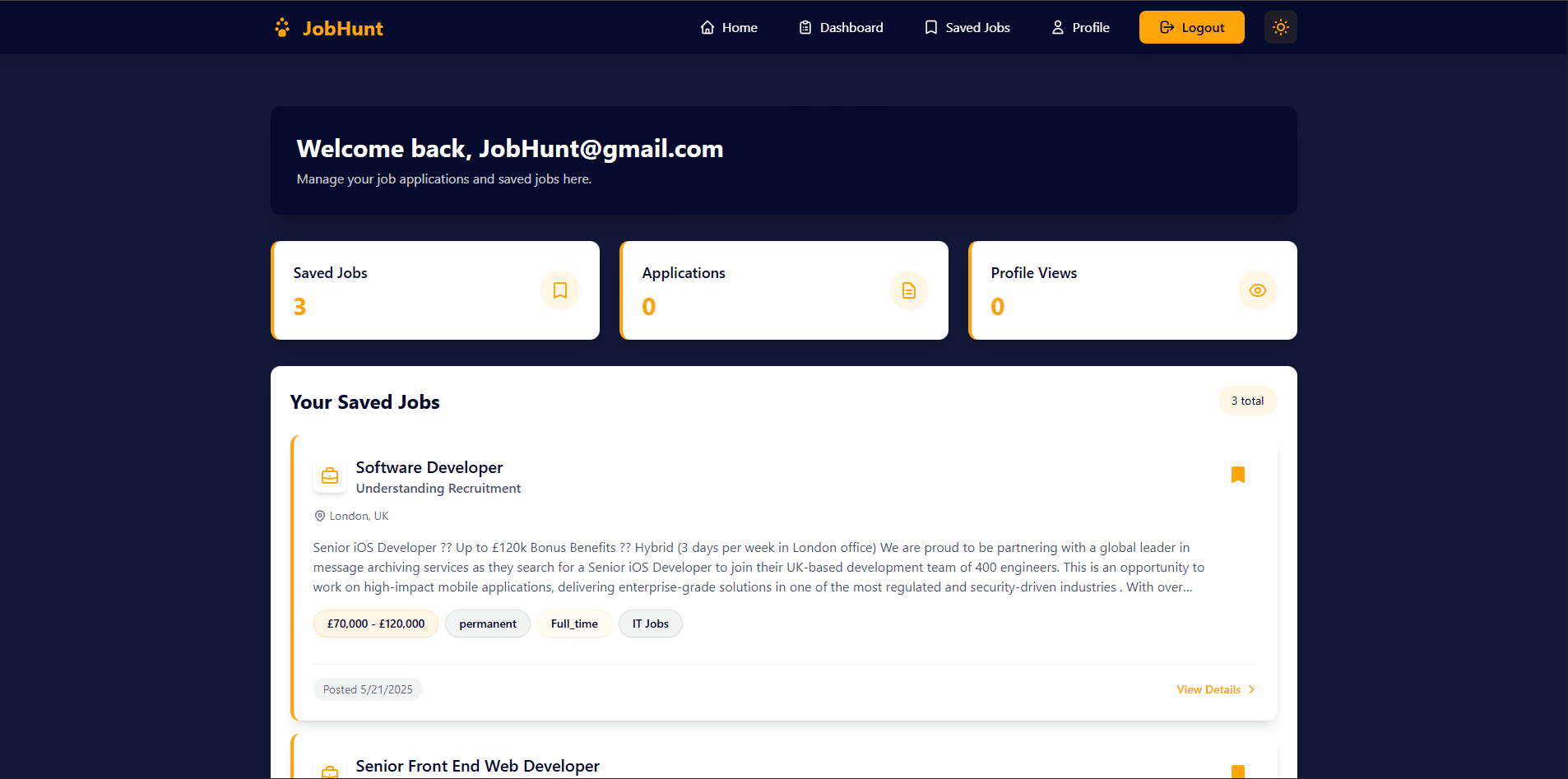Click the JobHunt brand name
The width and height of the screenshot is (1568, 779).
click(342, 29)
